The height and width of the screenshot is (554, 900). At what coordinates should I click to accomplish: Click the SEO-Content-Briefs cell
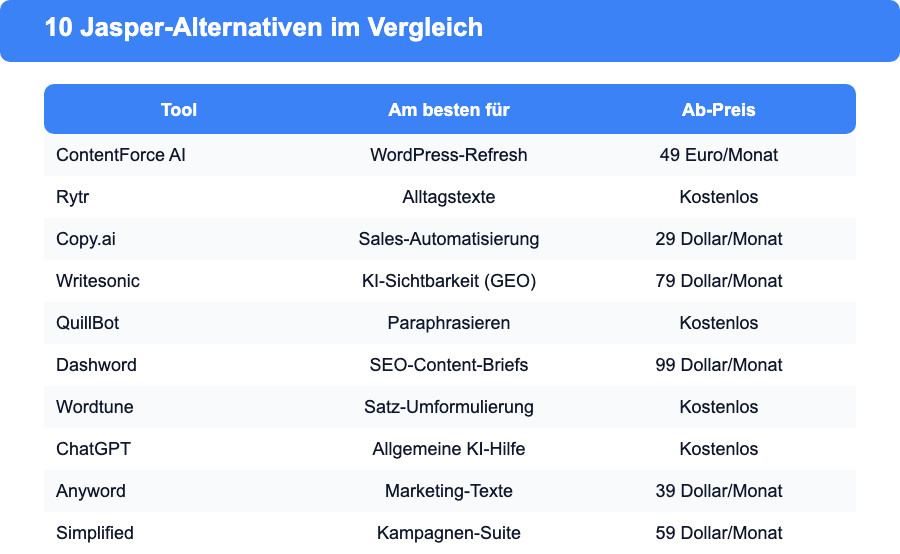(449, 365)
